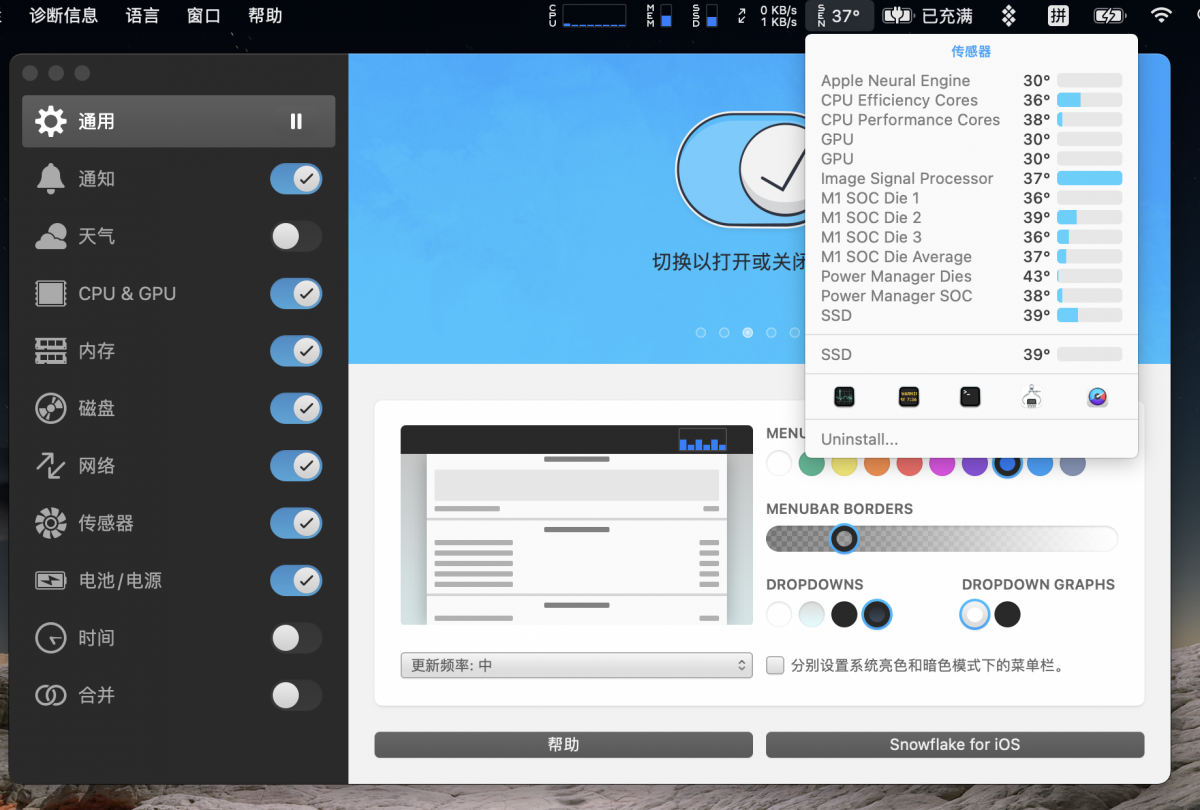Open Activity Monitor icon in sensors dropdown
Screen dimensions: 1200x810
click(x=844, y=397)
